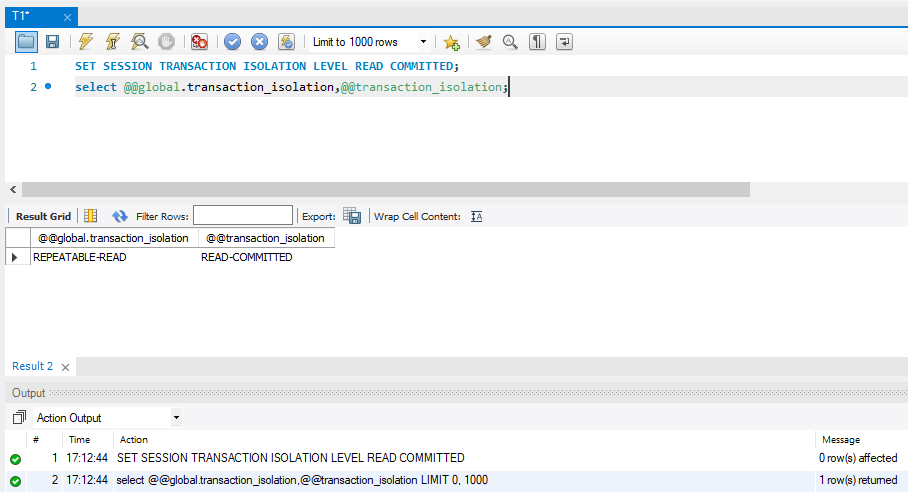The width and height of the screenshot is (908, 492).
Task: Click the green success icon for row 2
Action: click(16, 481)
